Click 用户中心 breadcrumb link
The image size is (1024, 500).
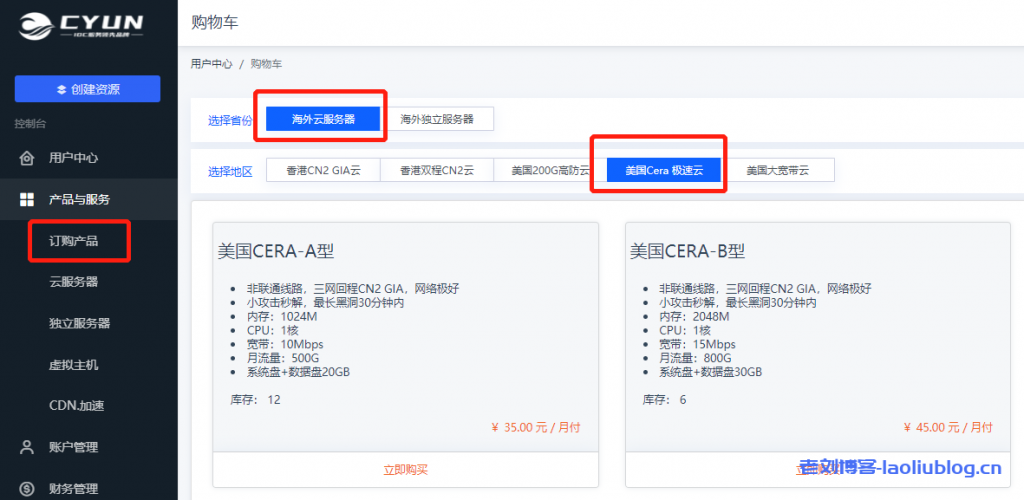pyautogui.click(x=211, y=64)
